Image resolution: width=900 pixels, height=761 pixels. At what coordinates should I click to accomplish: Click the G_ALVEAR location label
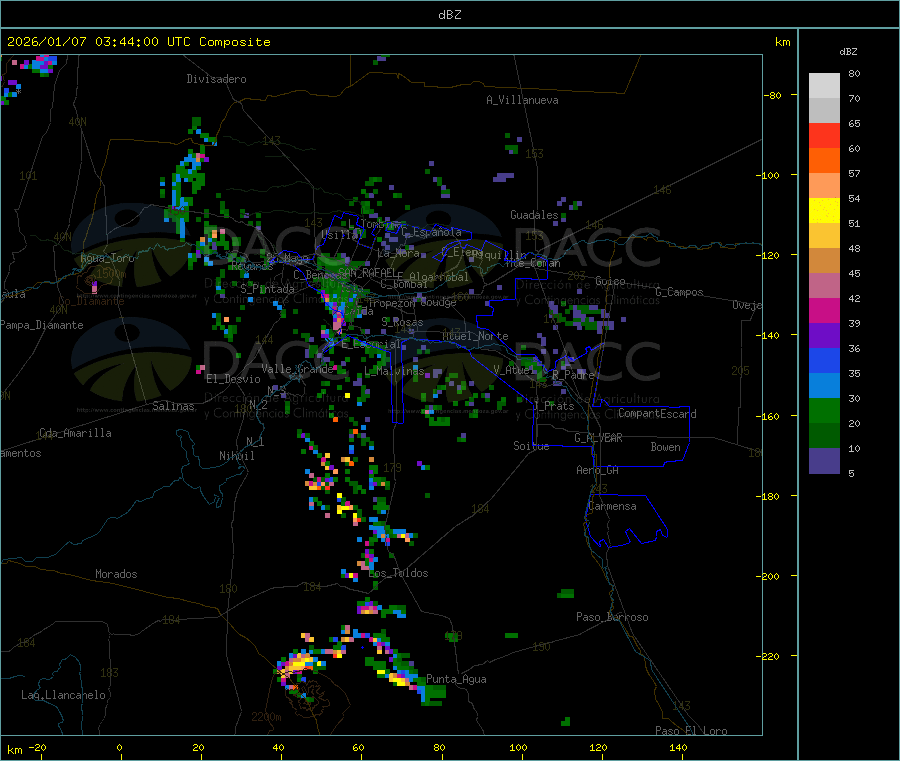[598, 438]
